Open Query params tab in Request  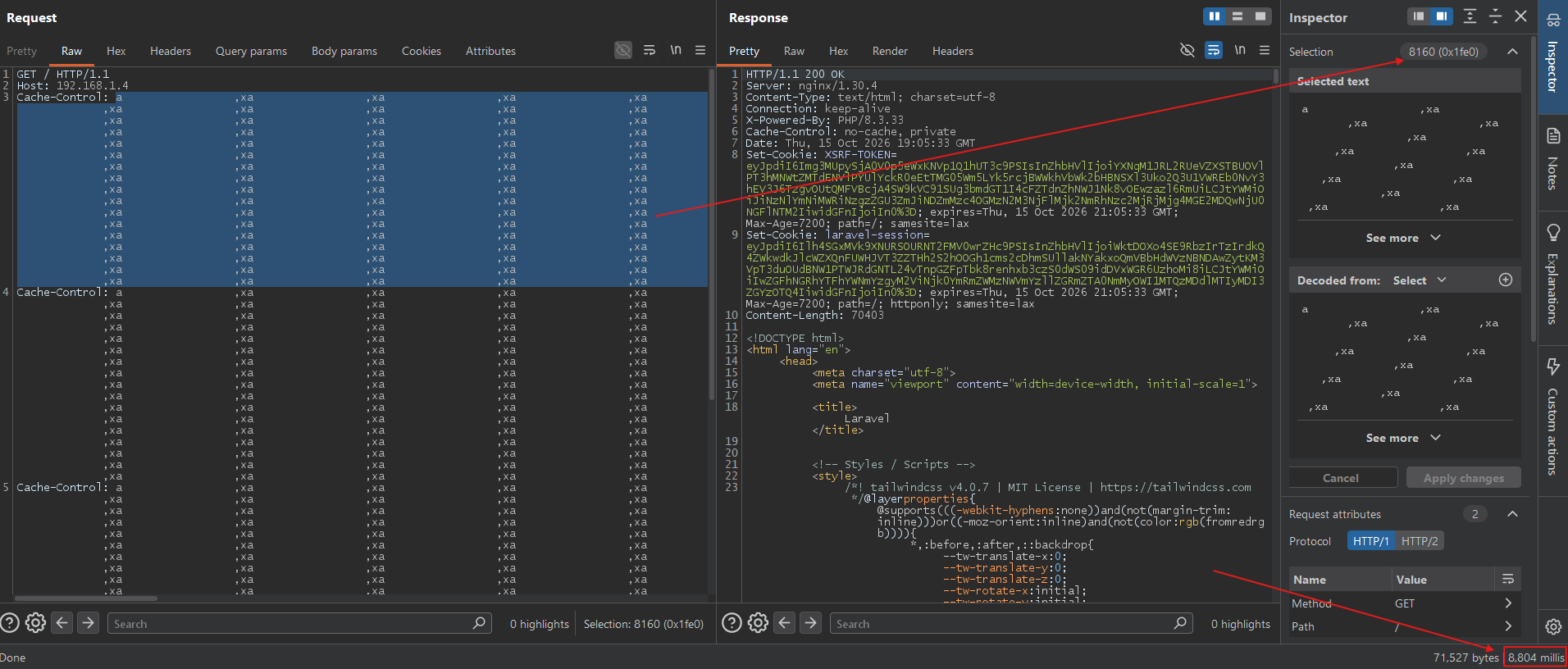point(251,51)
